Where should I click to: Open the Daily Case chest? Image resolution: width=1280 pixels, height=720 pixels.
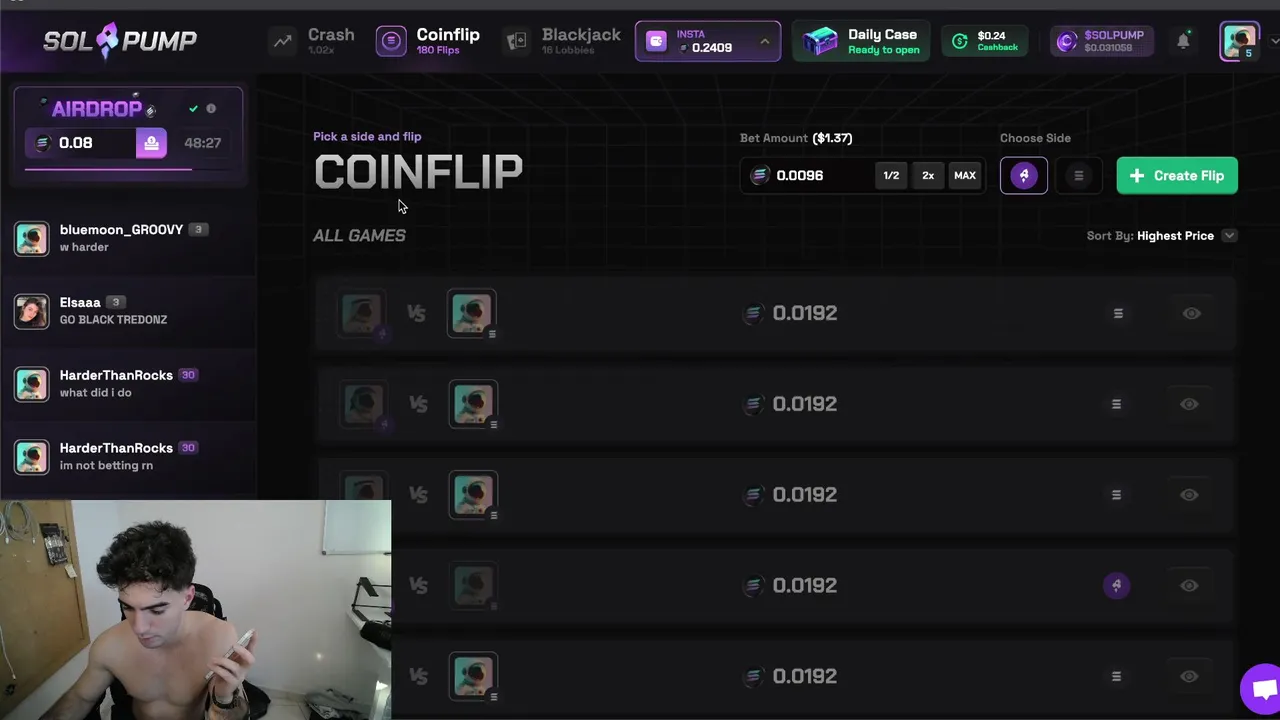[861, 41]
